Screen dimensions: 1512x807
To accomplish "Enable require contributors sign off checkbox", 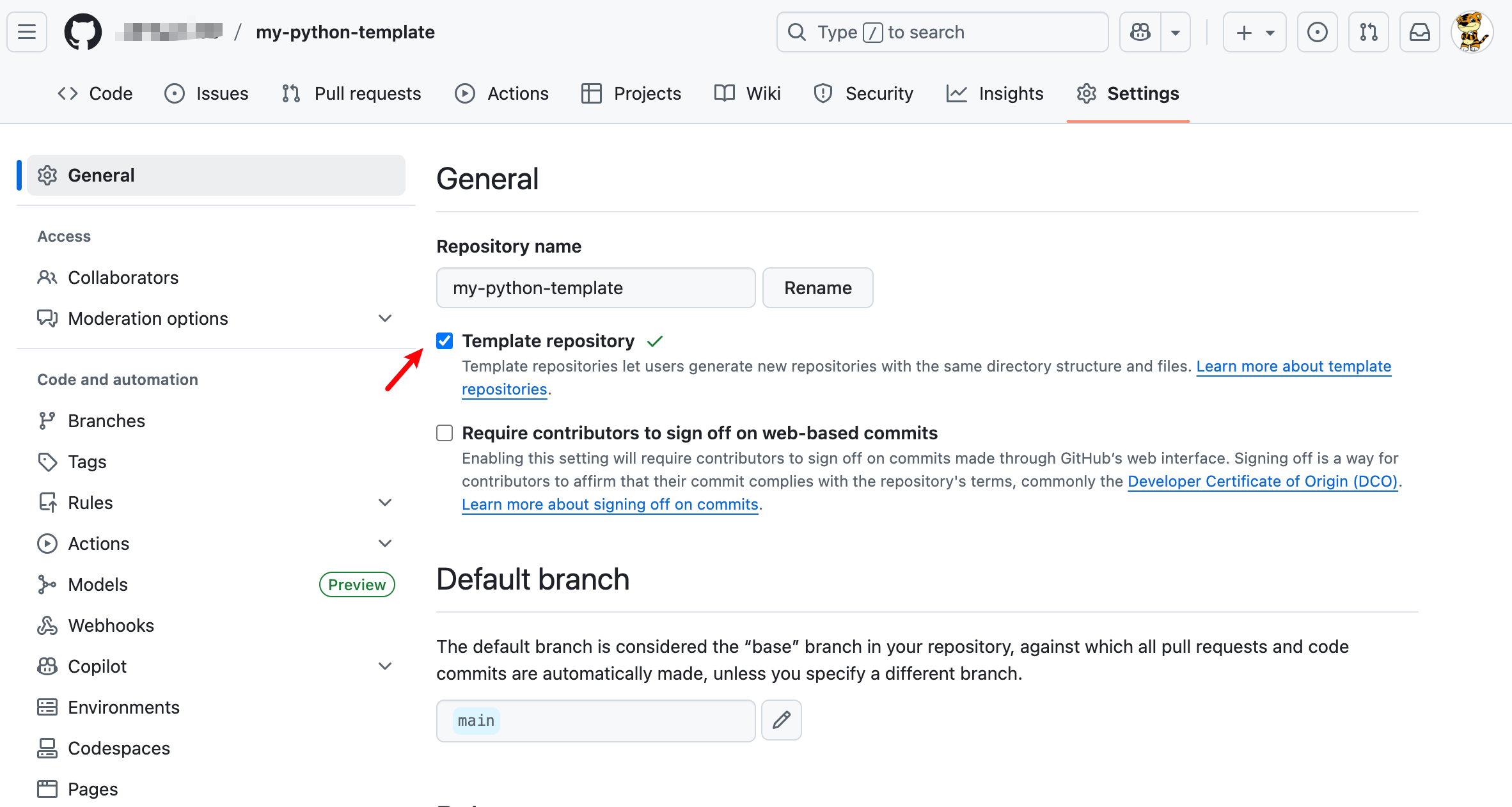I will 445,433.
